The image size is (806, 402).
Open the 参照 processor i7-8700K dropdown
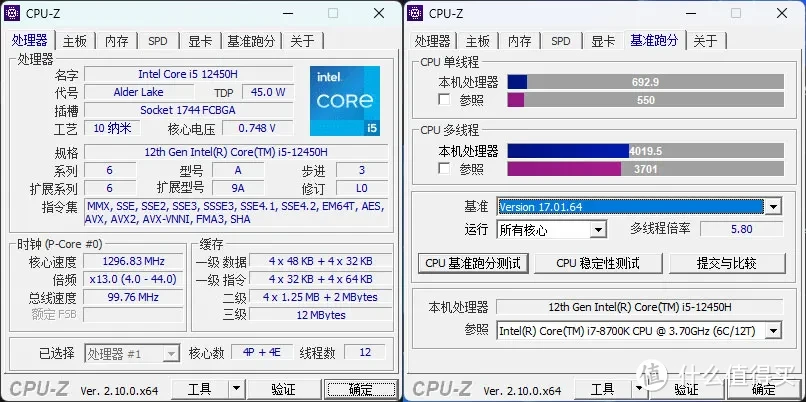pyautogui.click(x=773, y=331)
